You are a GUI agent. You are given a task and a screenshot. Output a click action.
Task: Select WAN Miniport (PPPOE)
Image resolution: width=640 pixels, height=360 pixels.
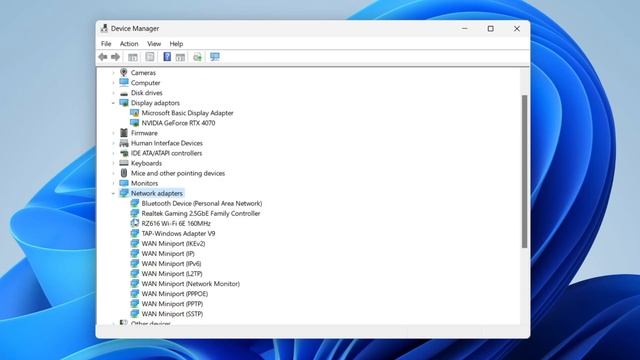click(x=175, y=294)
